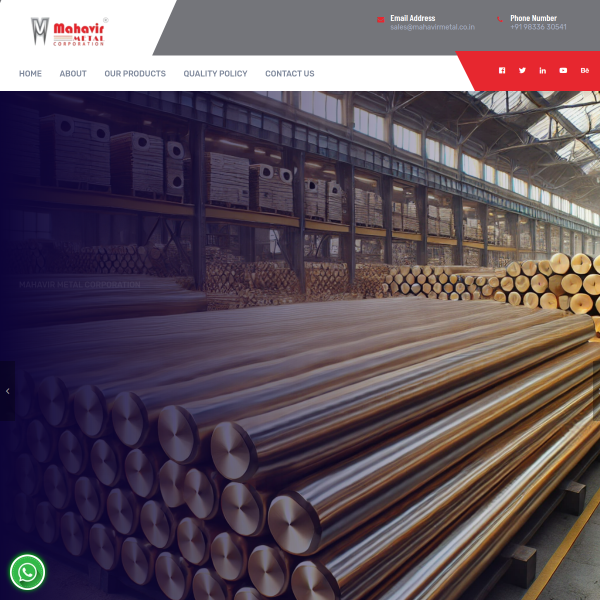Open the Twitter social icon
600x600 pixels.
pos(522,71)
